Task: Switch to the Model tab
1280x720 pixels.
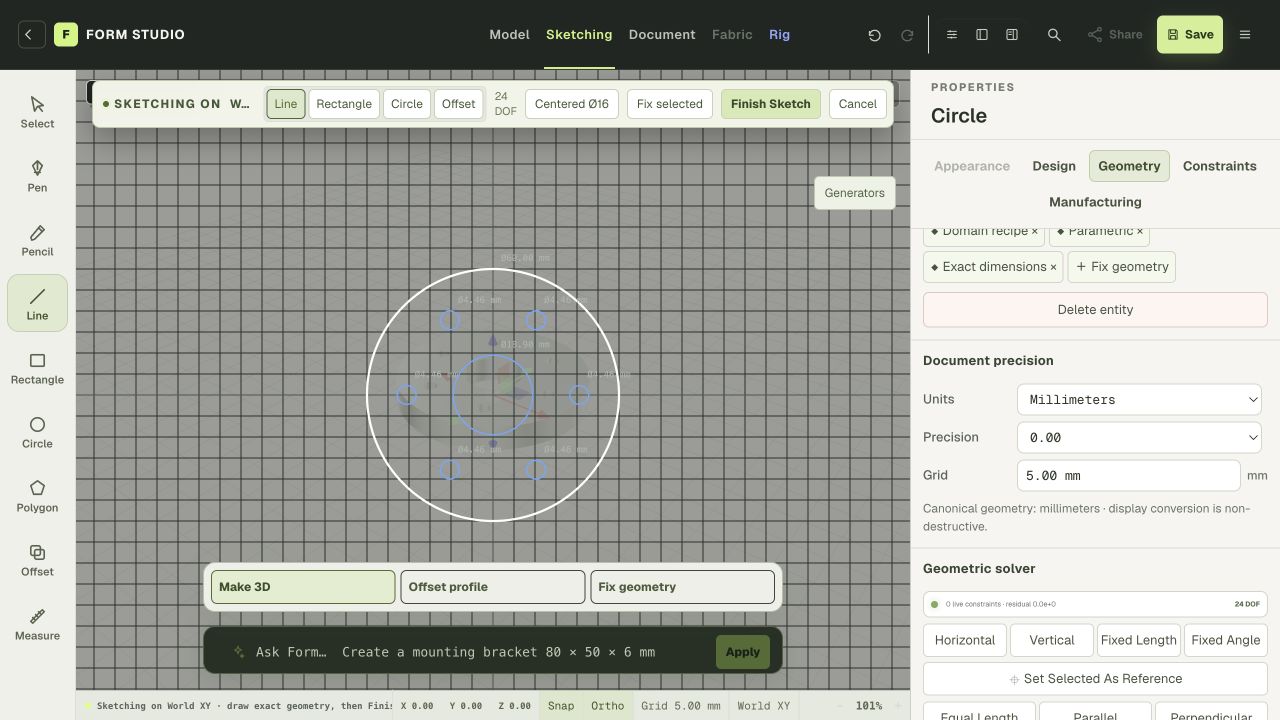Action: pos(509,35)
